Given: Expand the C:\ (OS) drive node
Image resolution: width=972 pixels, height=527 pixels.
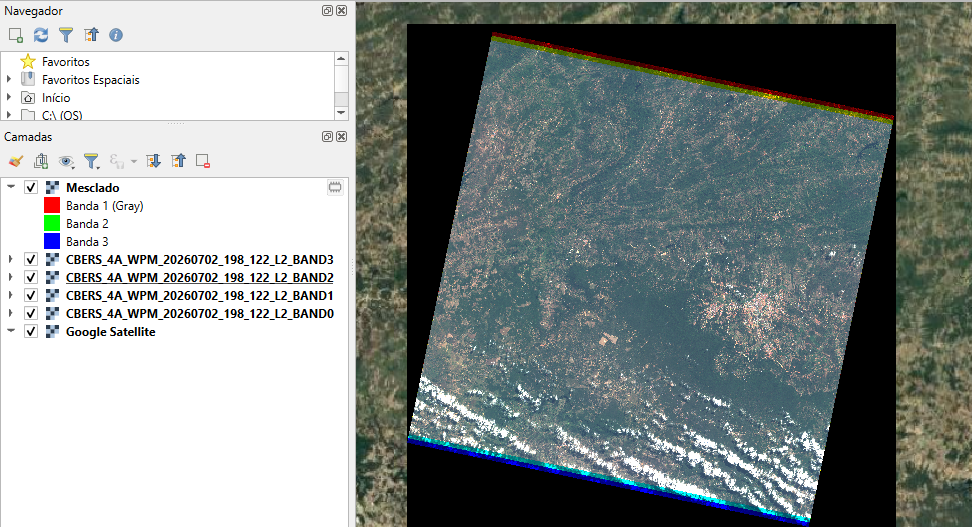Looking at the screenshot, I should point(9,115).
